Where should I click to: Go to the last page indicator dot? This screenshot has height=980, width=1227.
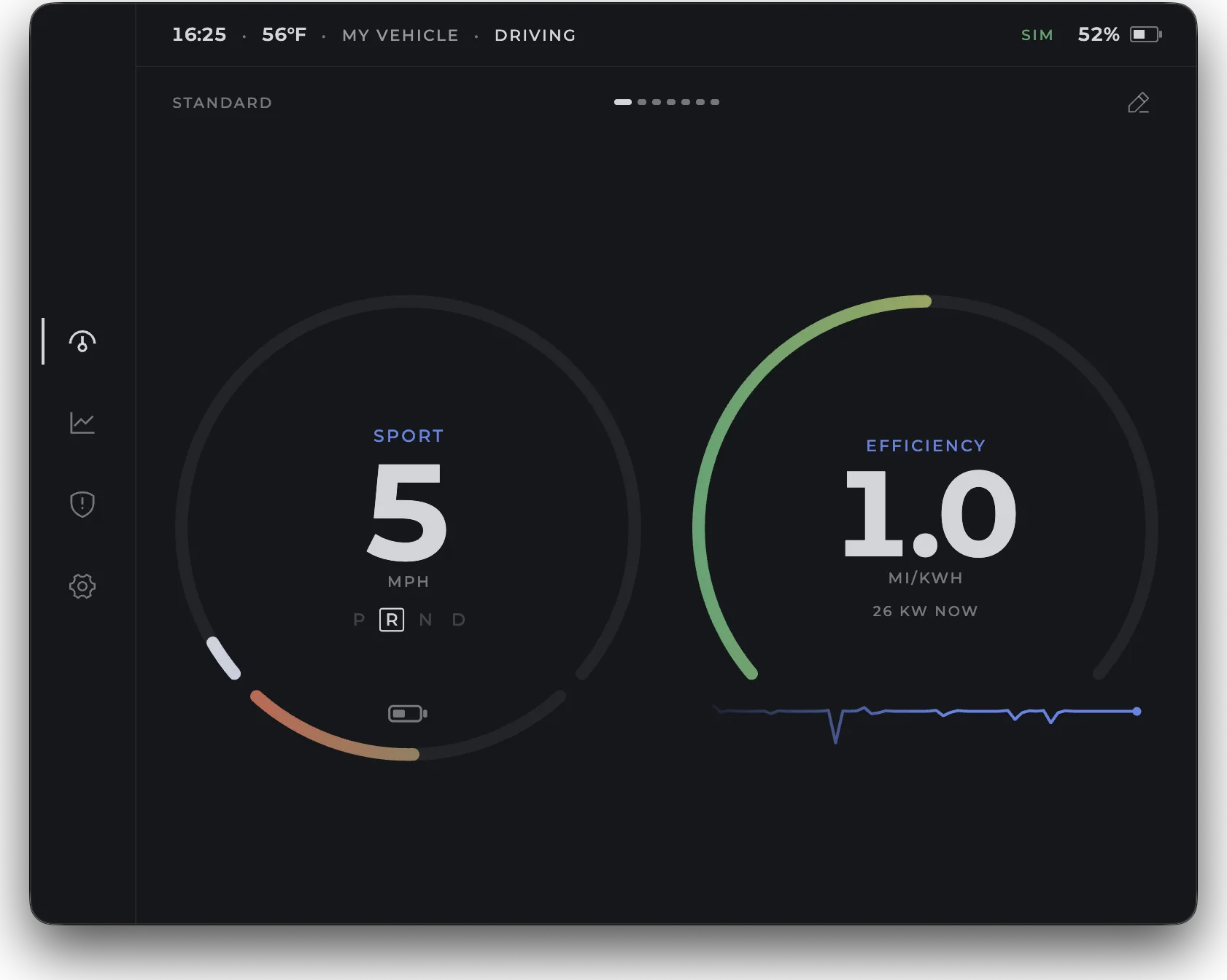715,102
